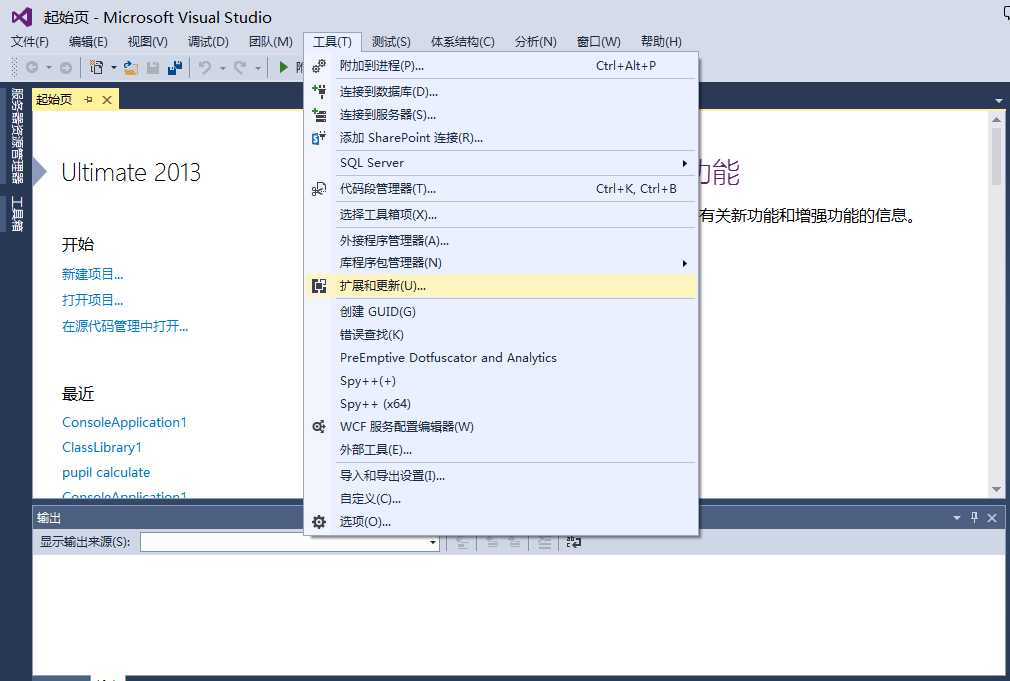
Task: Open the 帮助(H) menu
Action: (x=661, y=42)
